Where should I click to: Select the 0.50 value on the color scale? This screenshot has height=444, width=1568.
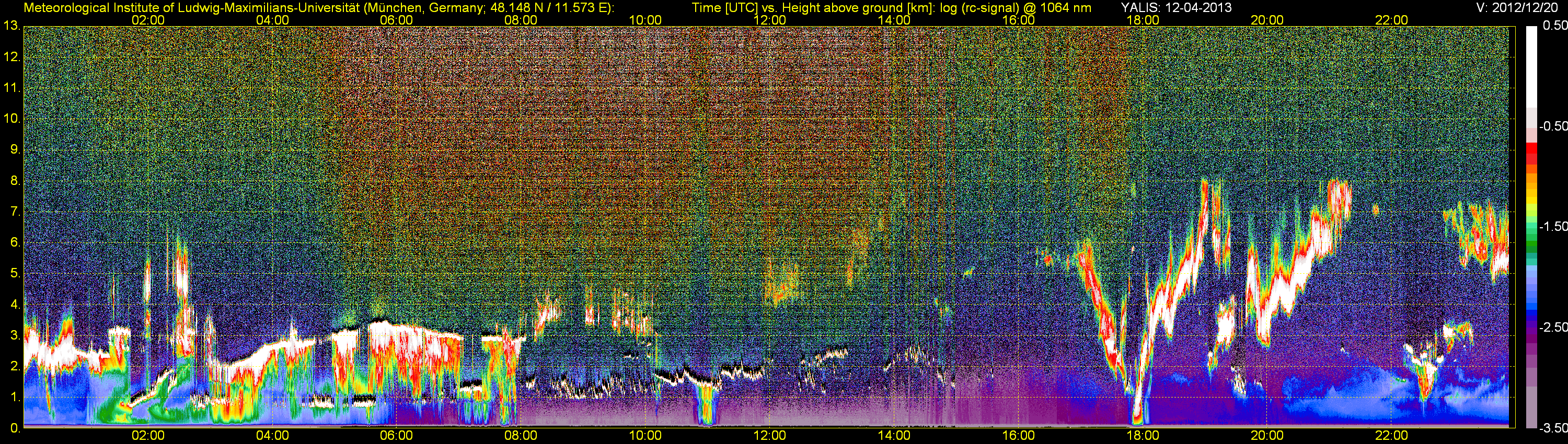[x=1554, y=26]
